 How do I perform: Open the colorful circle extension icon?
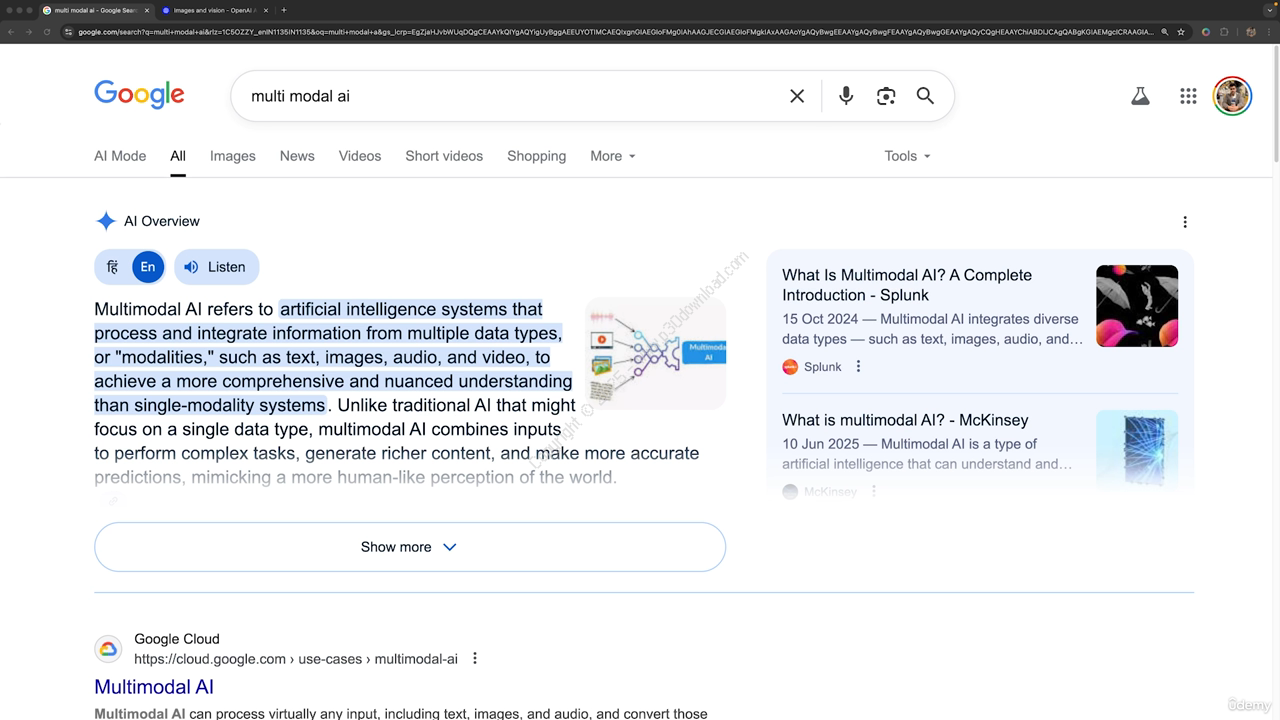(1206, 32)
